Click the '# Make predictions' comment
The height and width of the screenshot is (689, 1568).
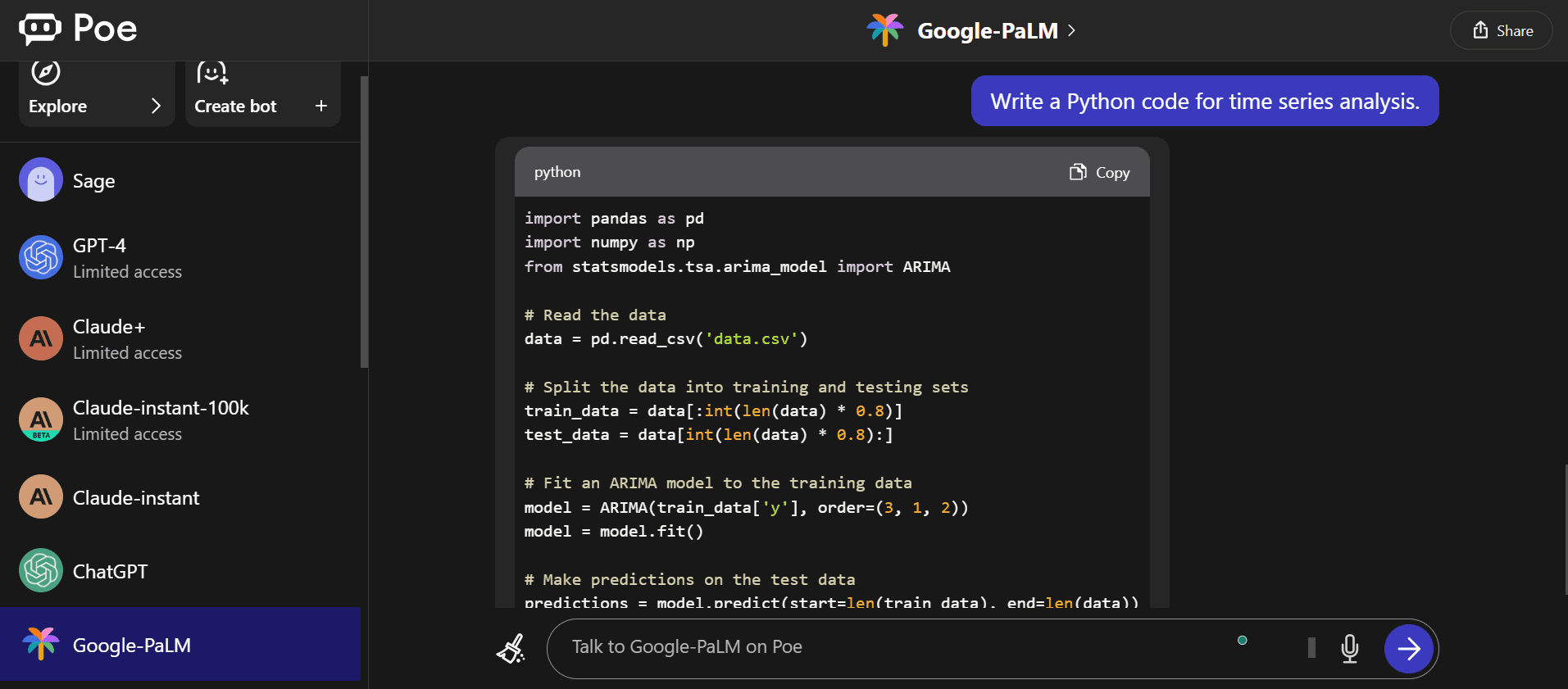click(x=689, y=580)
